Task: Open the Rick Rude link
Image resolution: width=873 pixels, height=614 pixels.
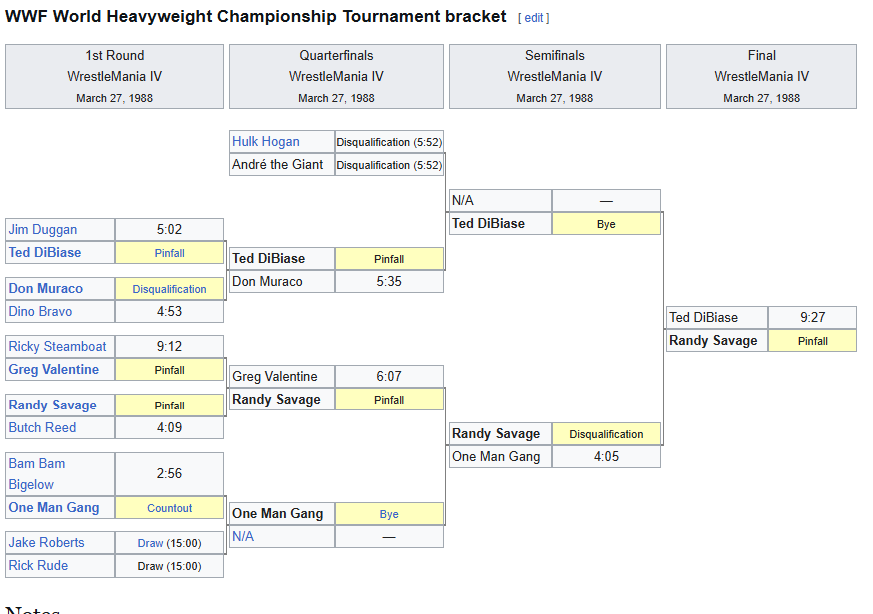Action: (40, 565)
